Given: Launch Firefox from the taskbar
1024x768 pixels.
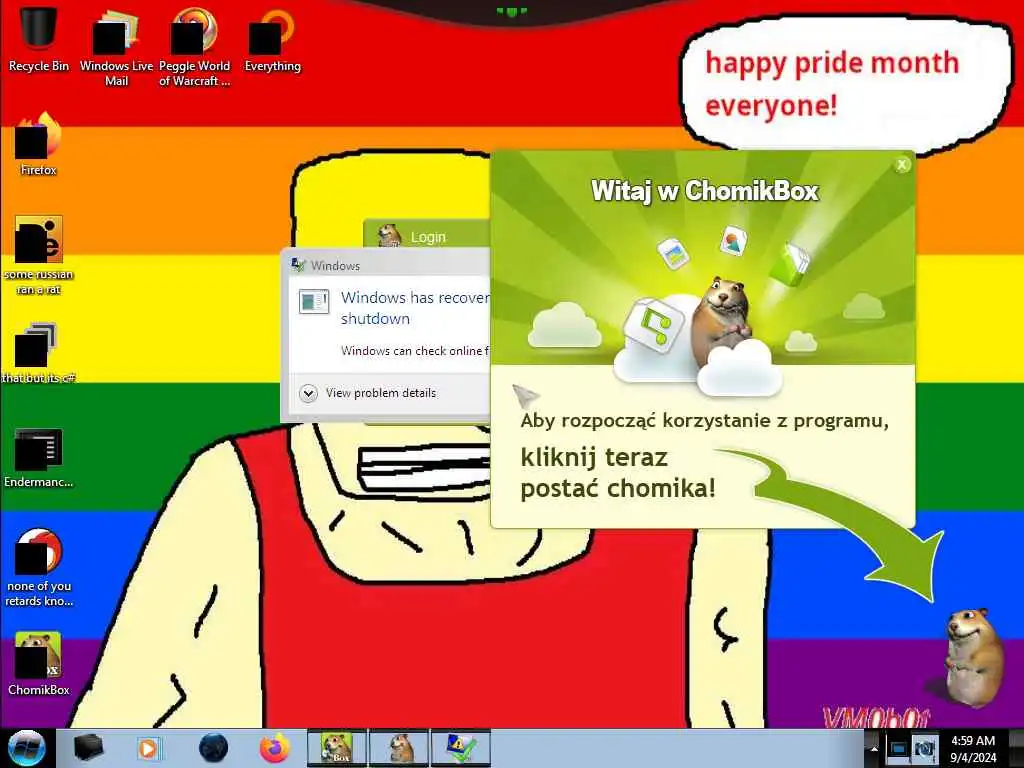Looking at the screenshot, I should coord(274,748).
